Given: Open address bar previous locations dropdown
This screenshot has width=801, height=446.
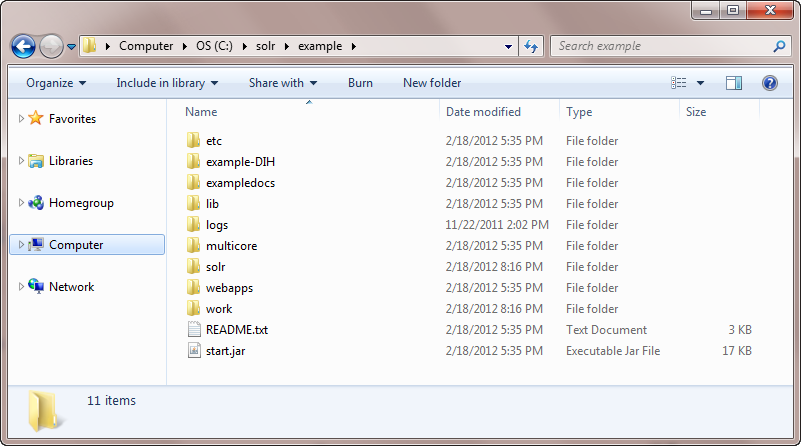Looking at the screenshot, I should click(x=508, y=46).
